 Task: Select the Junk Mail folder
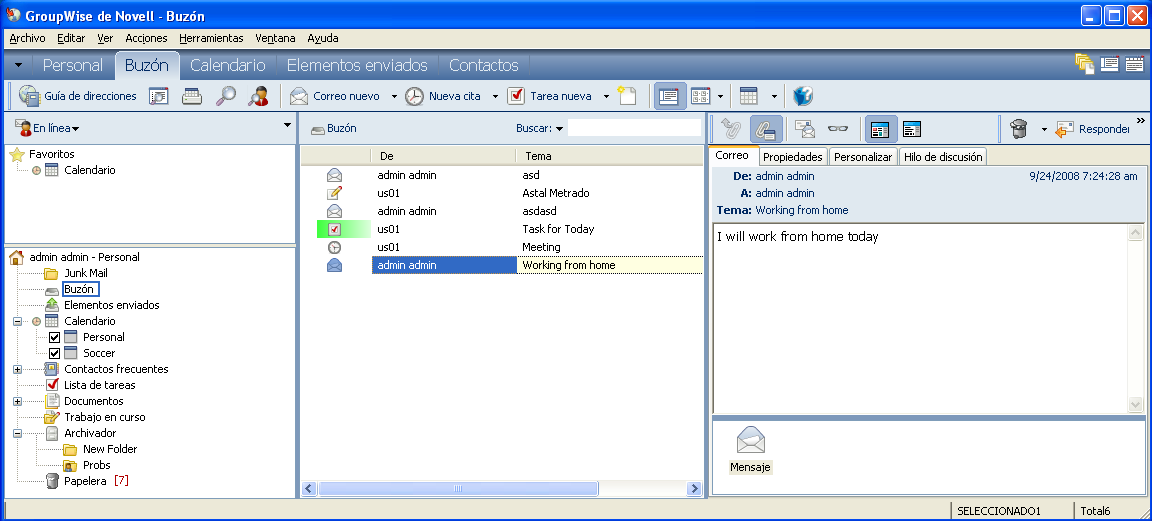click(x=86, y=273)
